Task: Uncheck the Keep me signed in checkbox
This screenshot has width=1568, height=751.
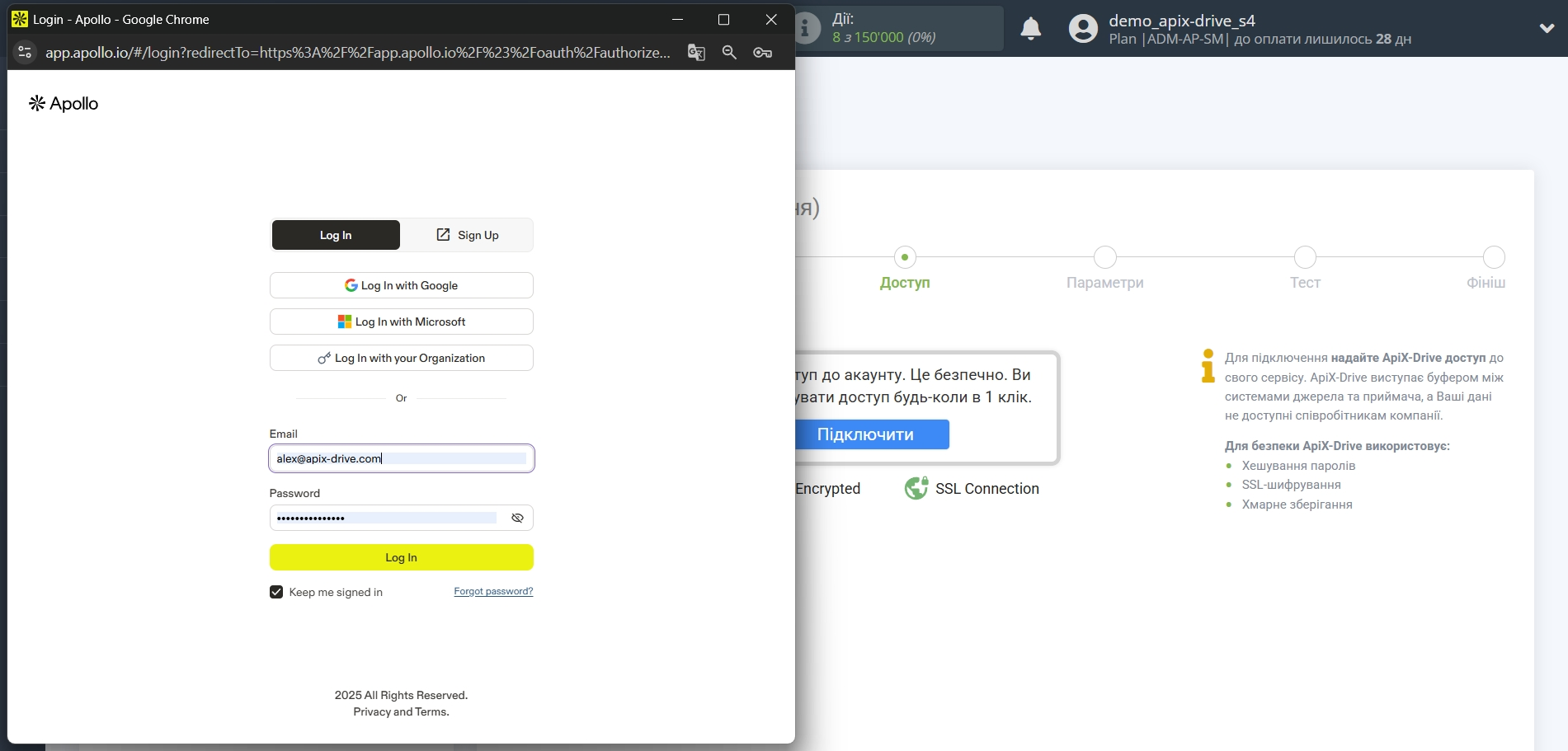Action: [275, 592]
